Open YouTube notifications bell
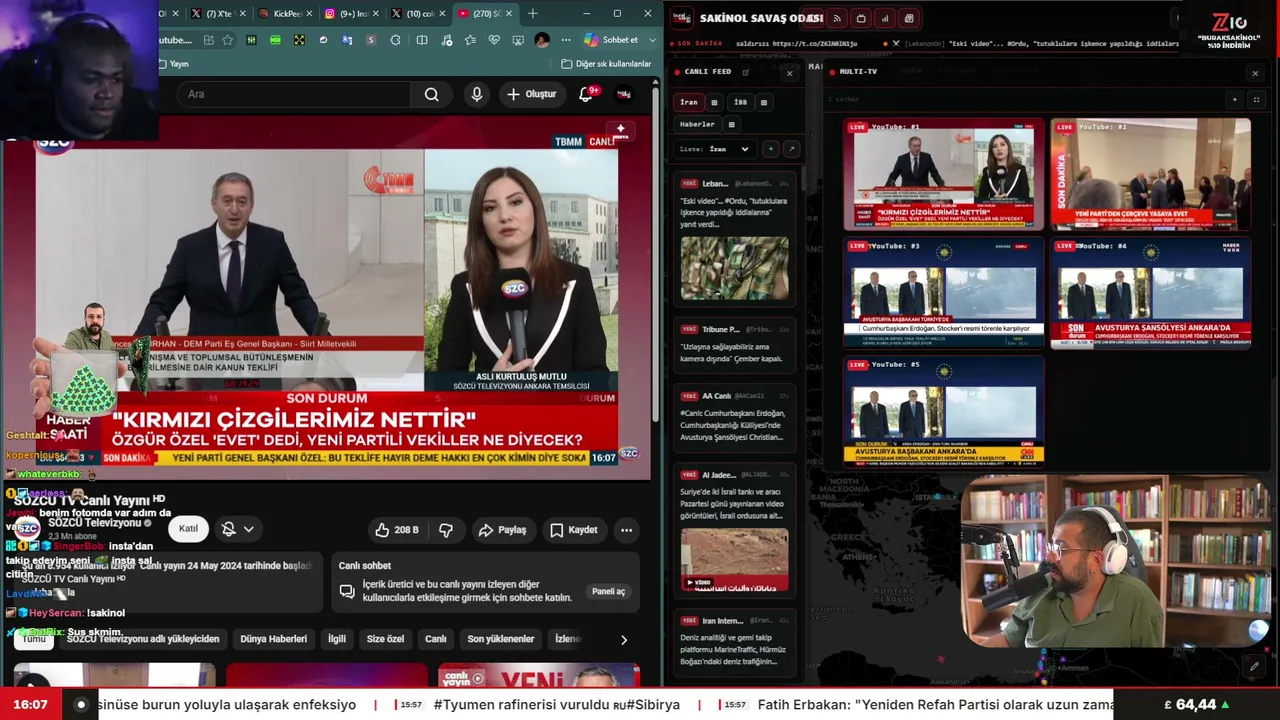This screenshot has width=1280, height=720. pos(586,94)
